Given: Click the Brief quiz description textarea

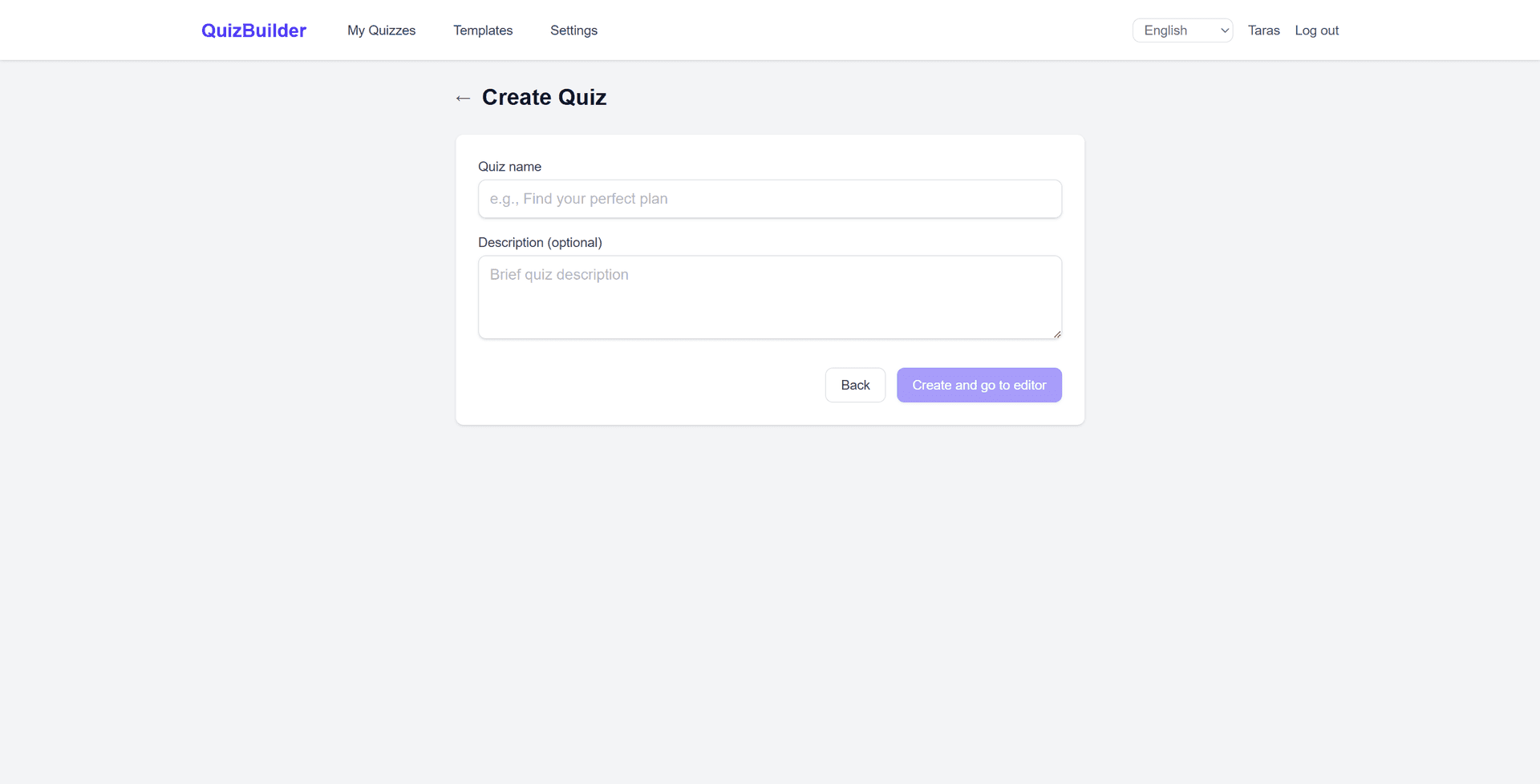Looking at the screenshot, I should pyautogui.click(x=769, y=297).
